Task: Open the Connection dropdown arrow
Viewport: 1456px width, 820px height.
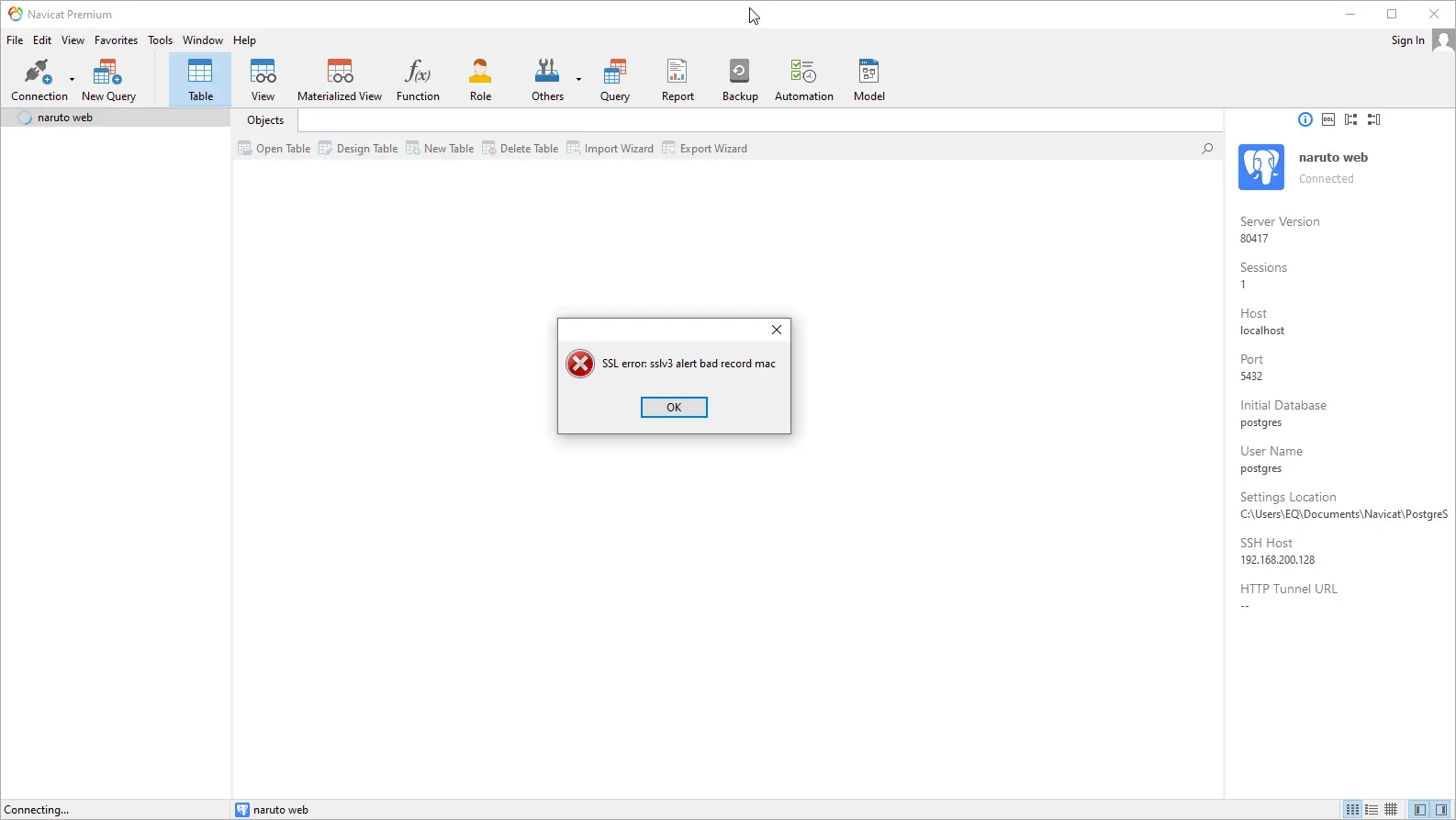Action: click(73, 80)
